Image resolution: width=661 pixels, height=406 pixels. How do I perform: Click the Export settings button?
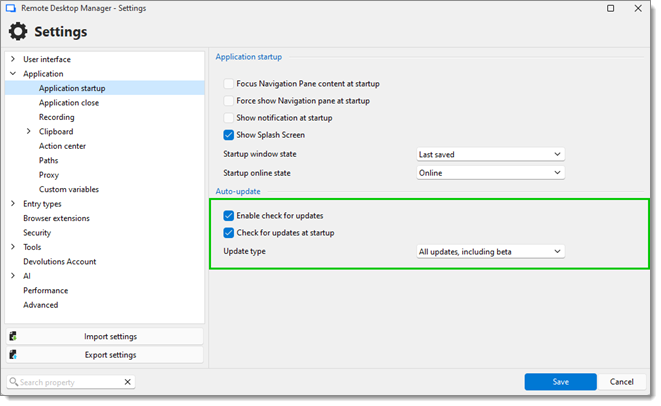(x=105, y=355)
